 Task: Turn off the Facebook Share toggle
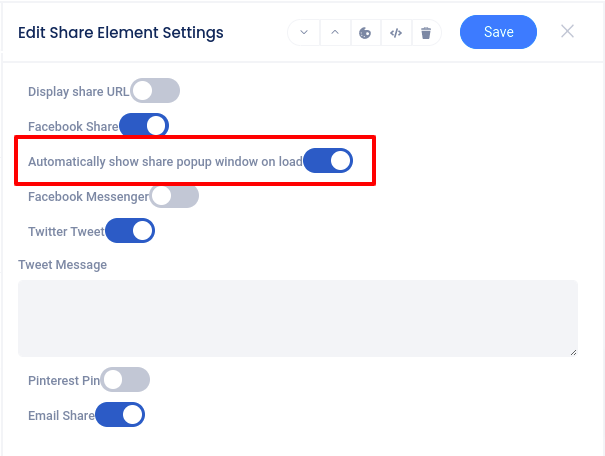click(x=144, y=126)
